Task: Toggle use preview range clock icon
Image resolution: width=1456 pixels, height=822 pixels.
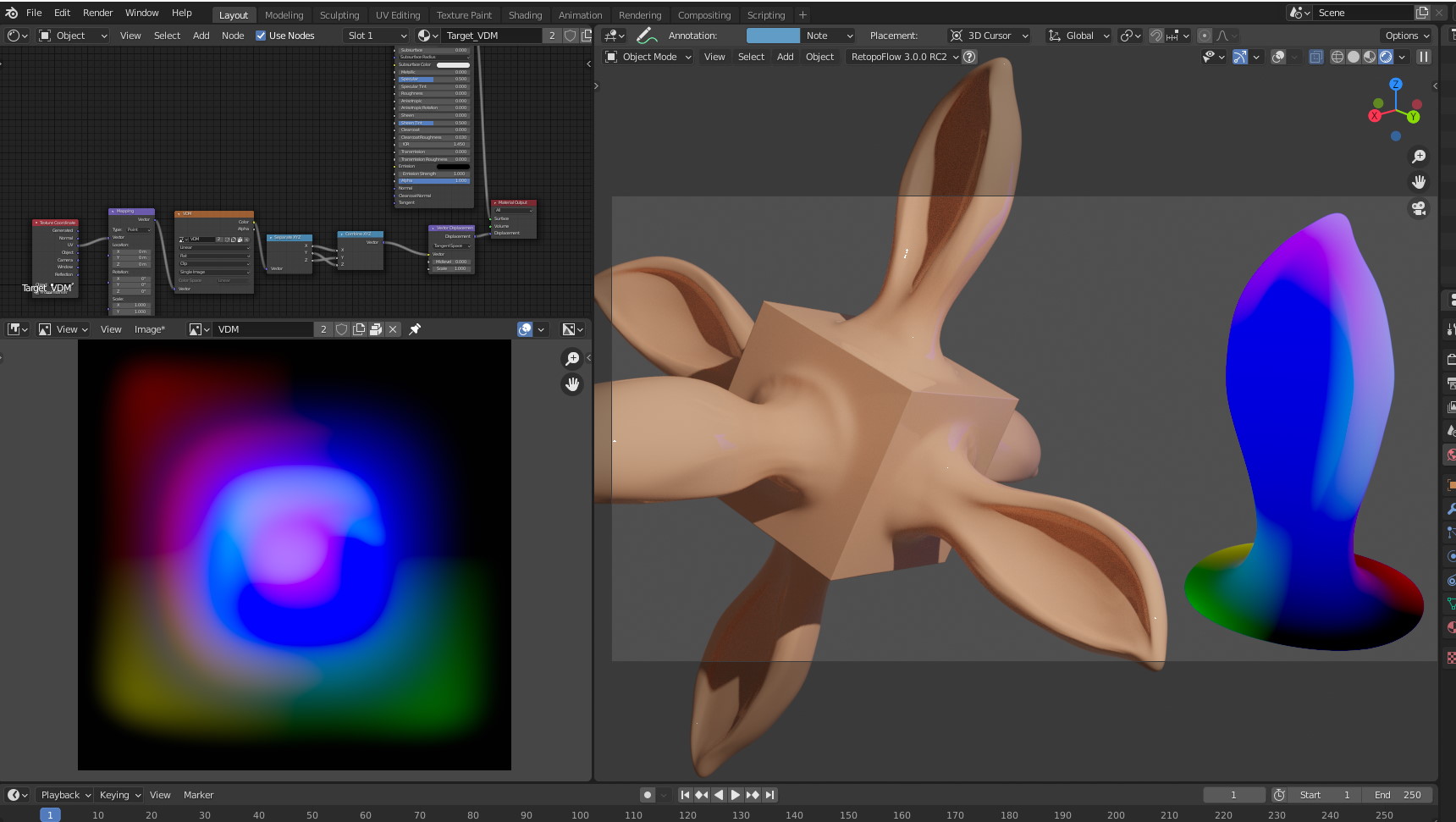Action: [1280, 795]
